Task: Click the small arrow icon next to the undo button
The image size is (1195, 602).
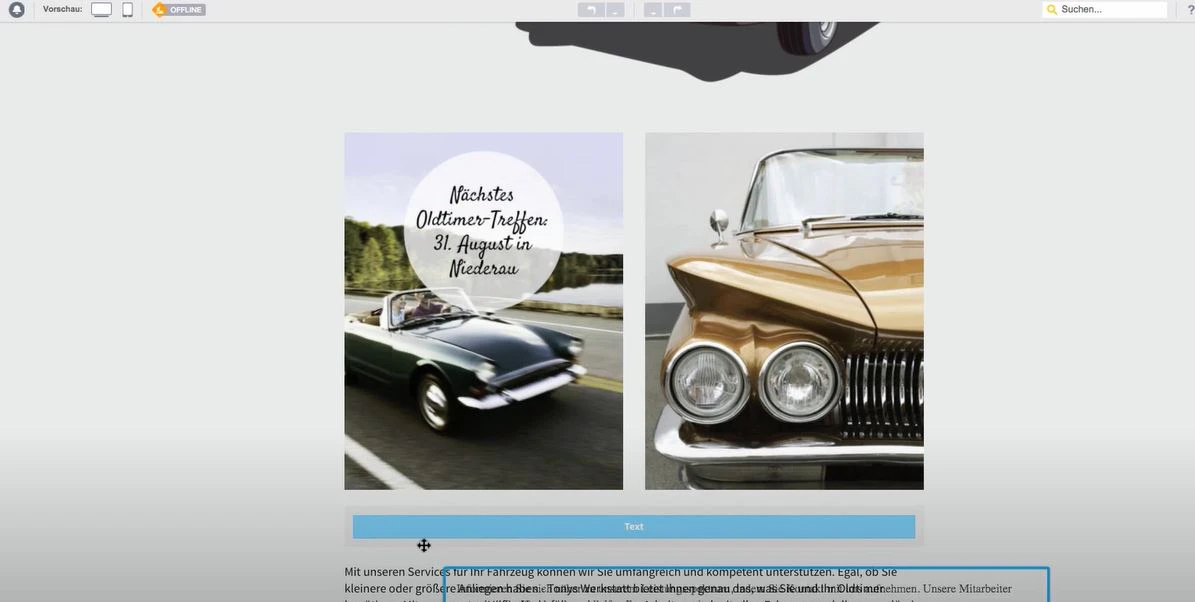Action: pyautogui.click(x=616, y=8)
